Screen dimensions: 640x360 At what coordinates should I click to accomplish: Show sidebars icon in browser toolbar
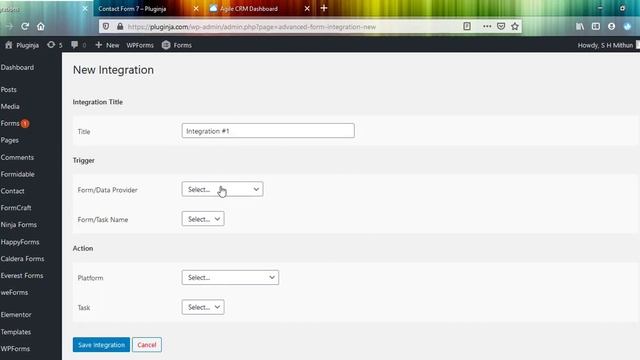click(x=596, y=27)
